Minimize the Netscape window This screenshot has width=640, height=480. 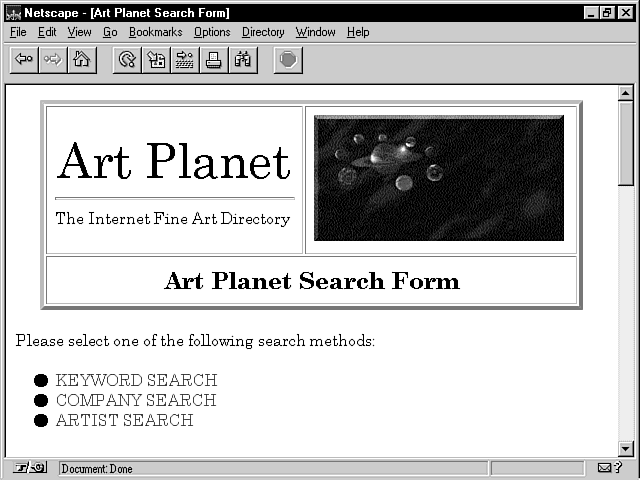pyautogui.click(x=591, y=13)
